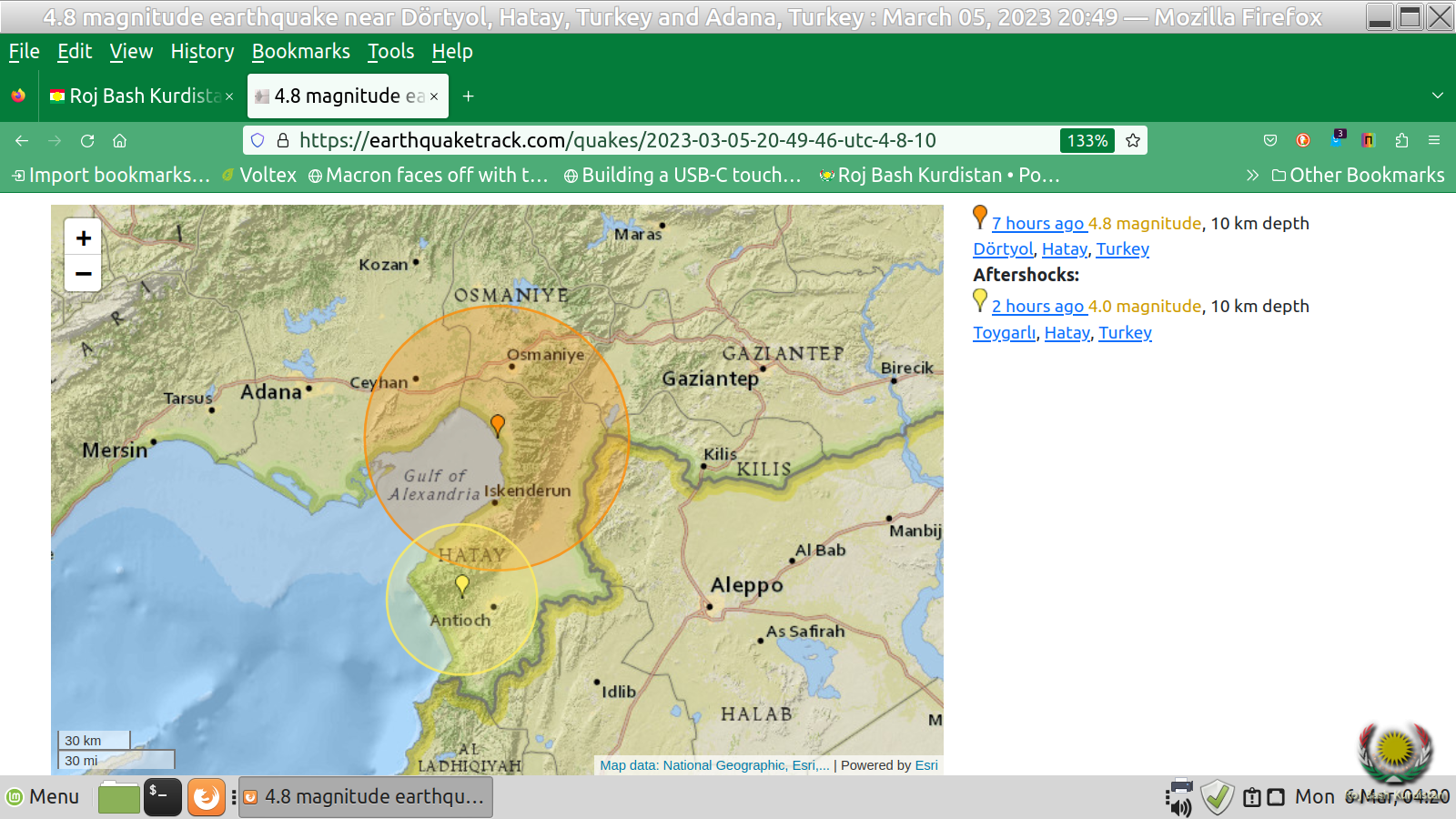Image resolution: width=1456 pixels, height=819 pixels.
Task: Open the Extensions puzzle-piece button
Action: 1401,140
